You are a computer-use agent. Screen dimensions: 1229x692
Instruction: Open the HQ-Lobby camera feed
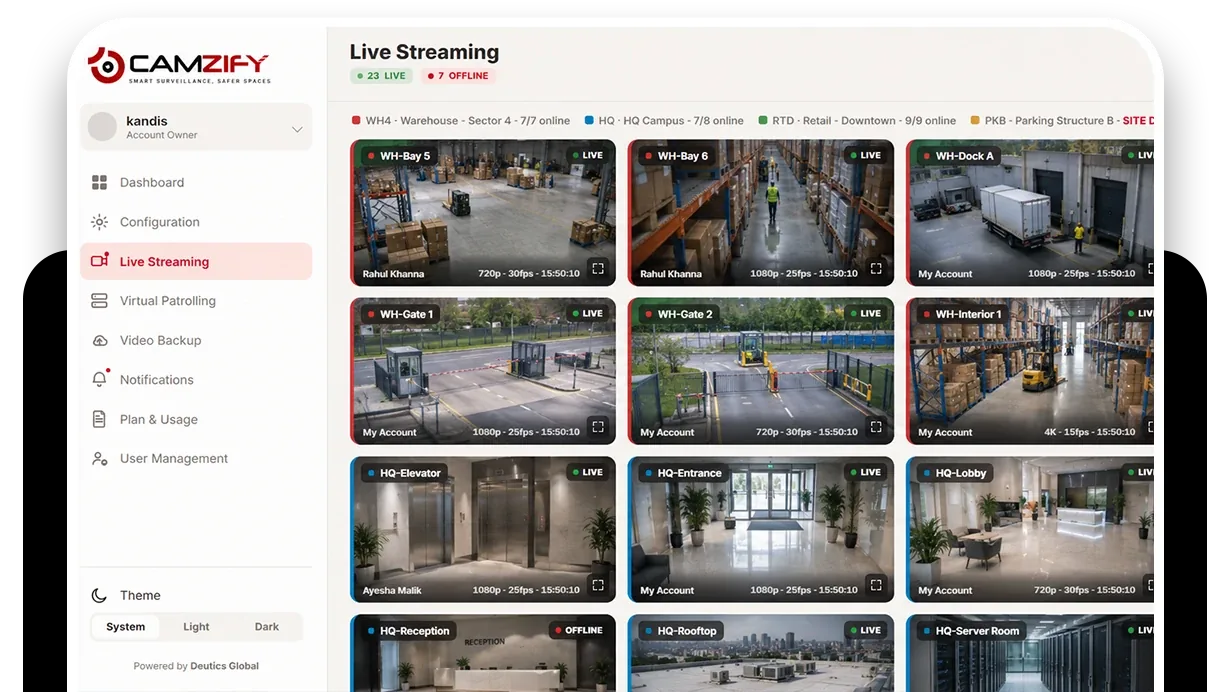(x=1030, y=530)
